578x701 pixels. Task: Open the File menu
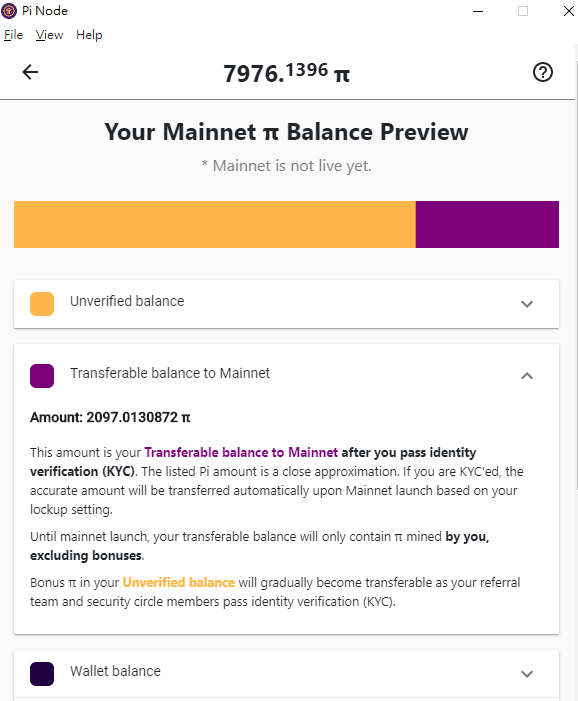pyautogui.click(x=13, y=35)
